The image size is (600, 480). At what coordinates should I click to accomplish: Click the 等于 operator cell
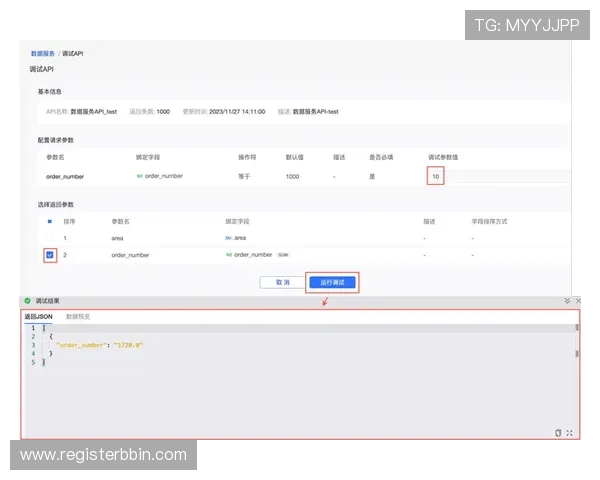(x=244, y=176)
